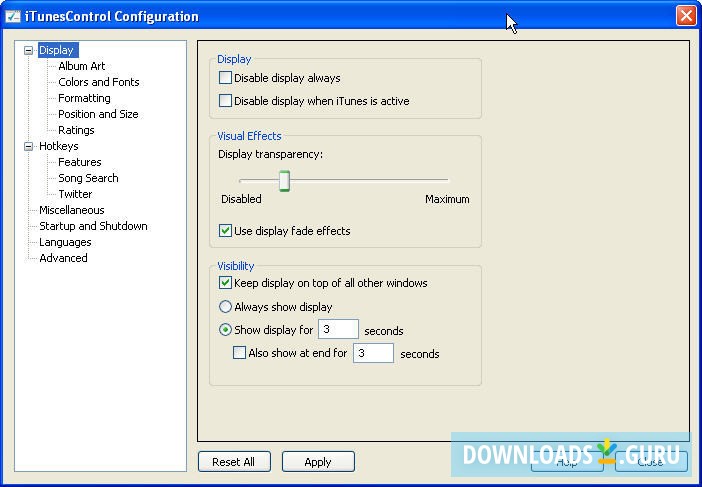Uncheck Use display fade effects
Image resolution: width=702 pixels, height=487 pixels.
pos(225,231)
